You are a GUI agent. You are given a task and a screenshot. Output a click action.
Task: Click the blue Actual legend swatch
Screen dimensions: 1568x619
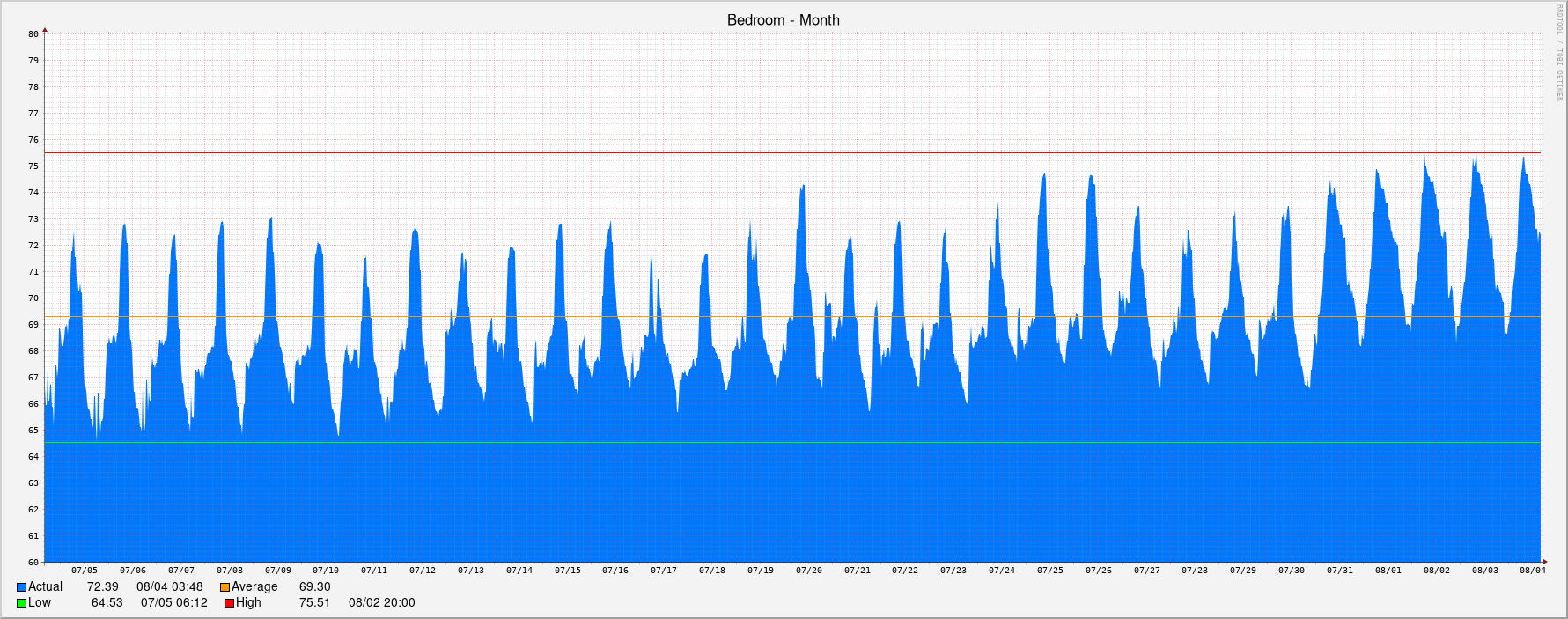click(21, 587)
